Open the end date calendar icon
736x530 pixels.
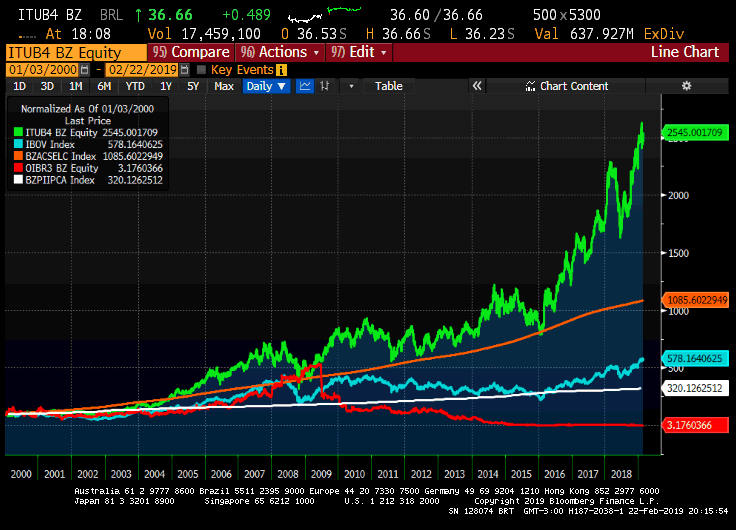click(184, 70)
